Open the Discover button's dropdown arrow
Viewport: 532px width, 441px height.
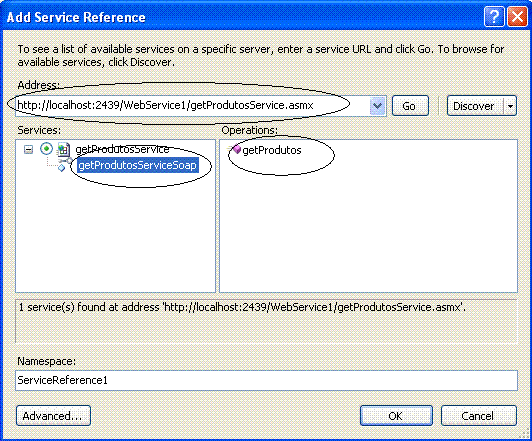click(x=510, y=106)
